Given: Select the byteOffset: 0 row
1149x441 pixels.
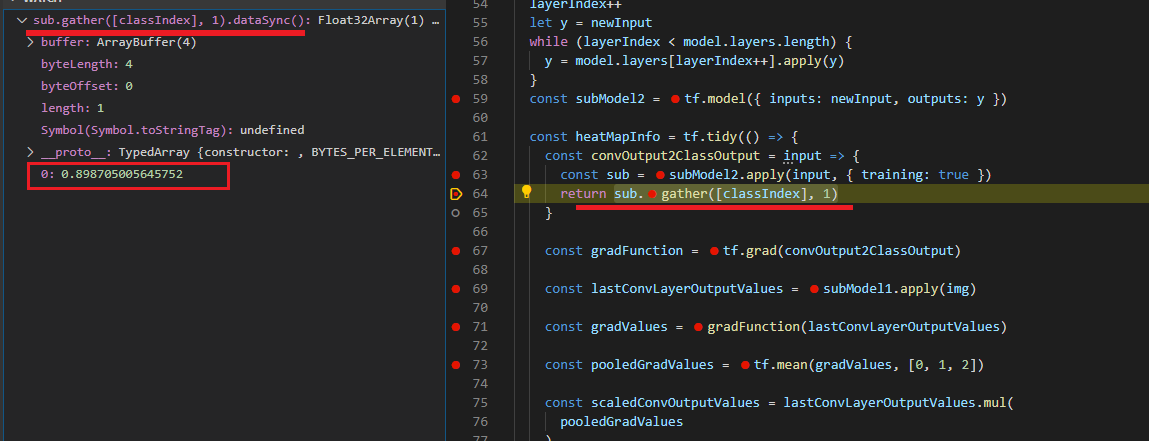Looking at the screenshot, I should point(223,86).
